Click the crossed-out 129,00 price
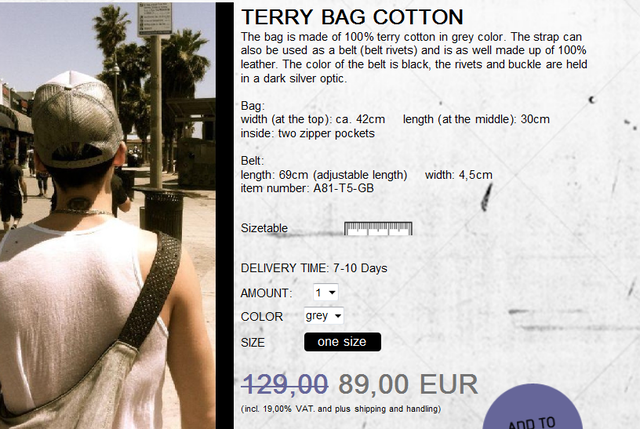 click(x=285, y=384)
